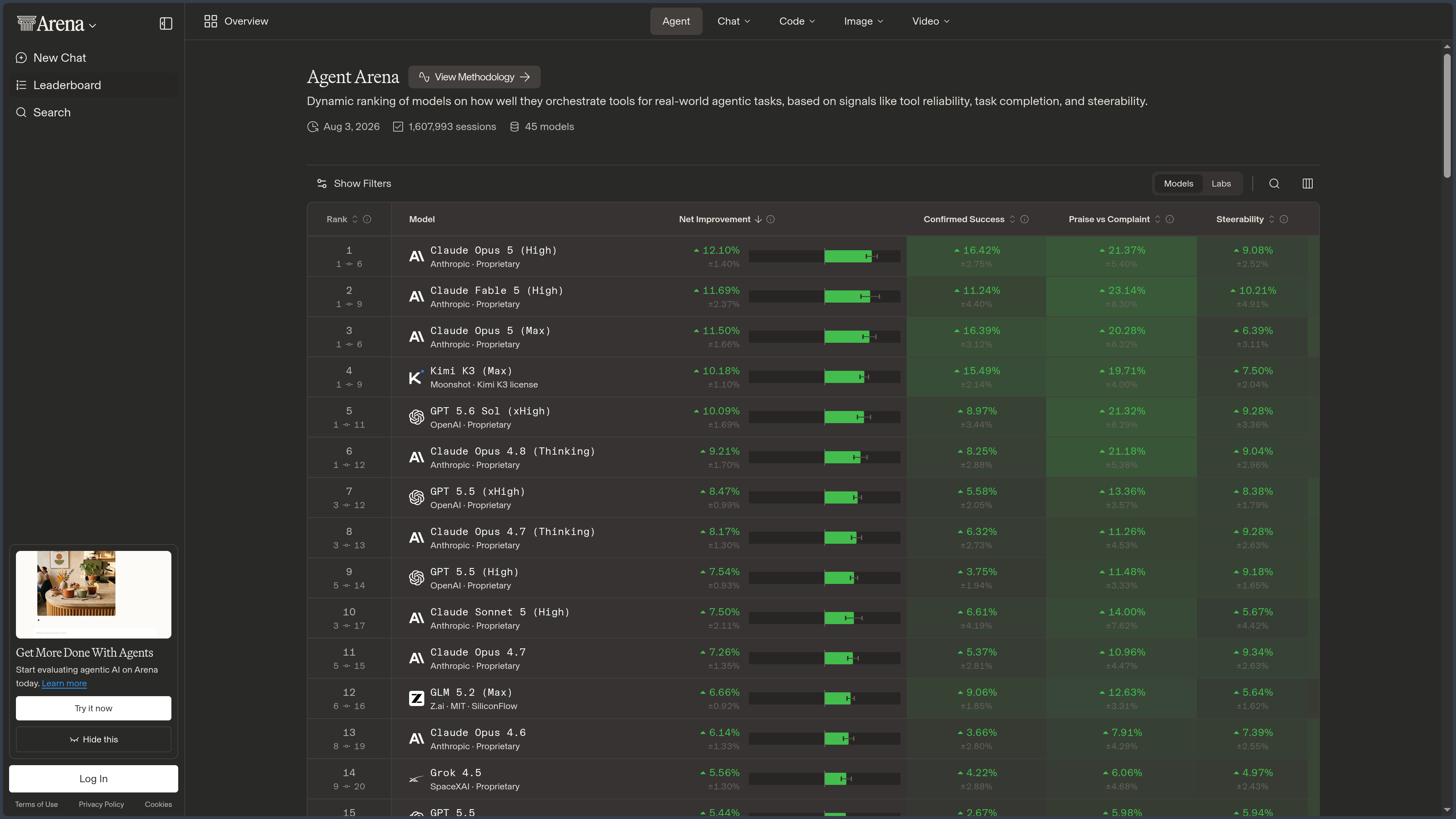Click Anthropic logo beside Claude Opus 5 (High)
The height and width of the screenshot is (819, 1456).
coord(417,257)
